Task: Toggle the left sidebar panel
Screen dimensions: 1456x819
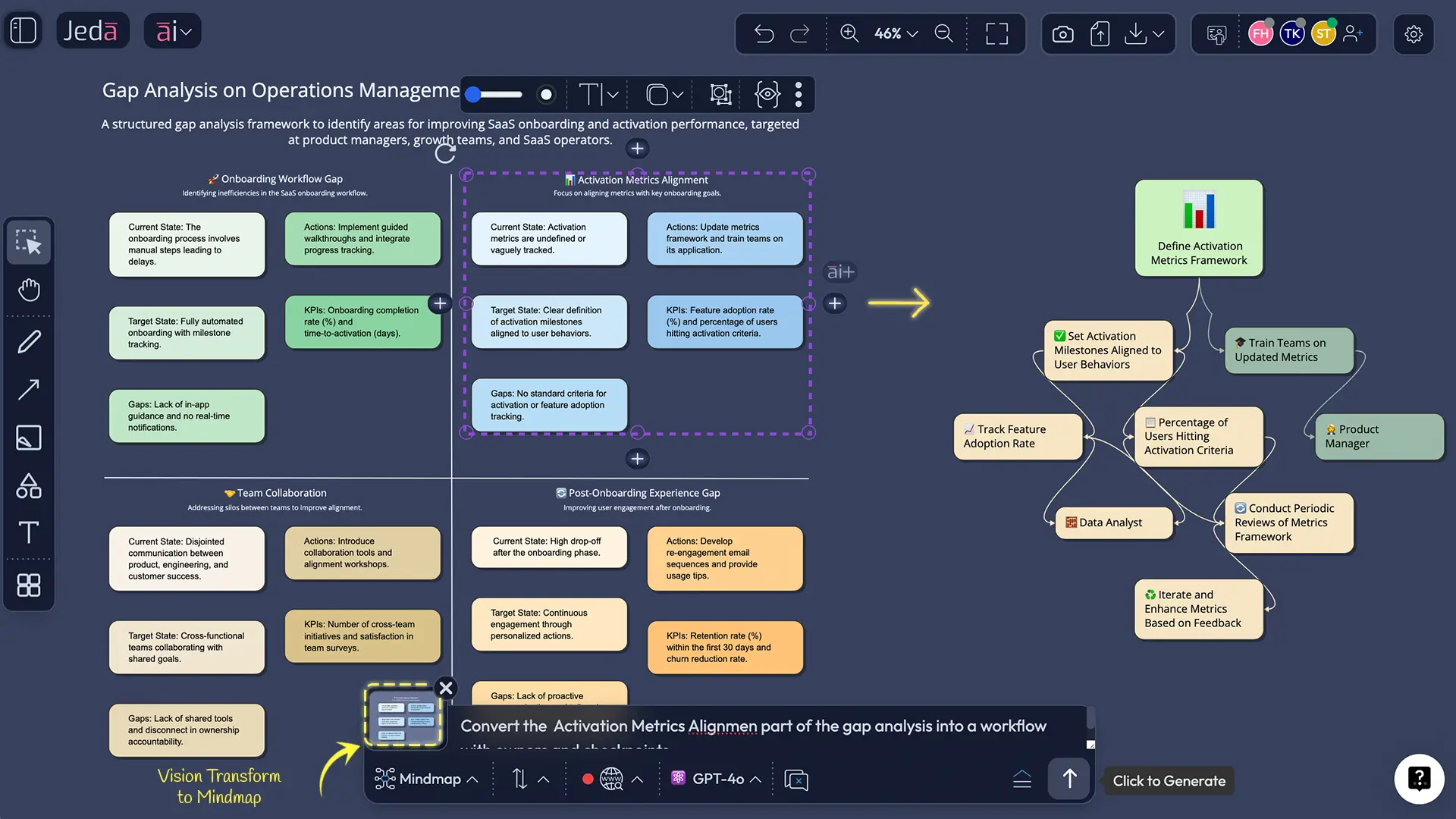Action: pos(24,31)
